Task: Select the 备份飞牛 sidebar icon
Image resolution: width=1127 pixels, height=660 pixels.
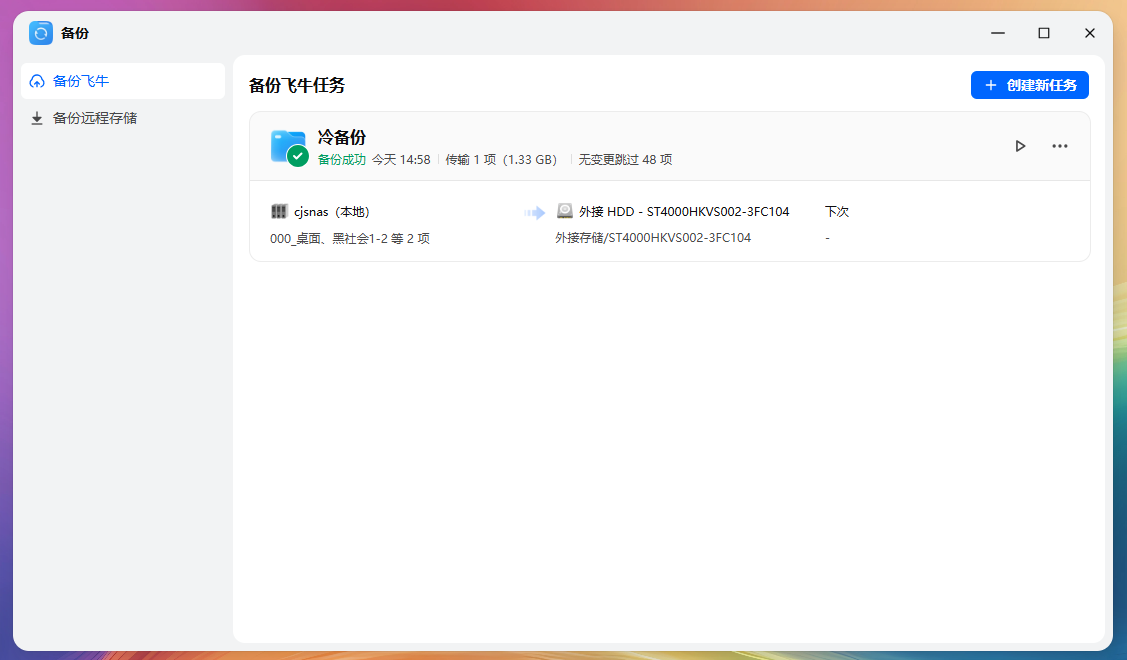Action: 36,81
